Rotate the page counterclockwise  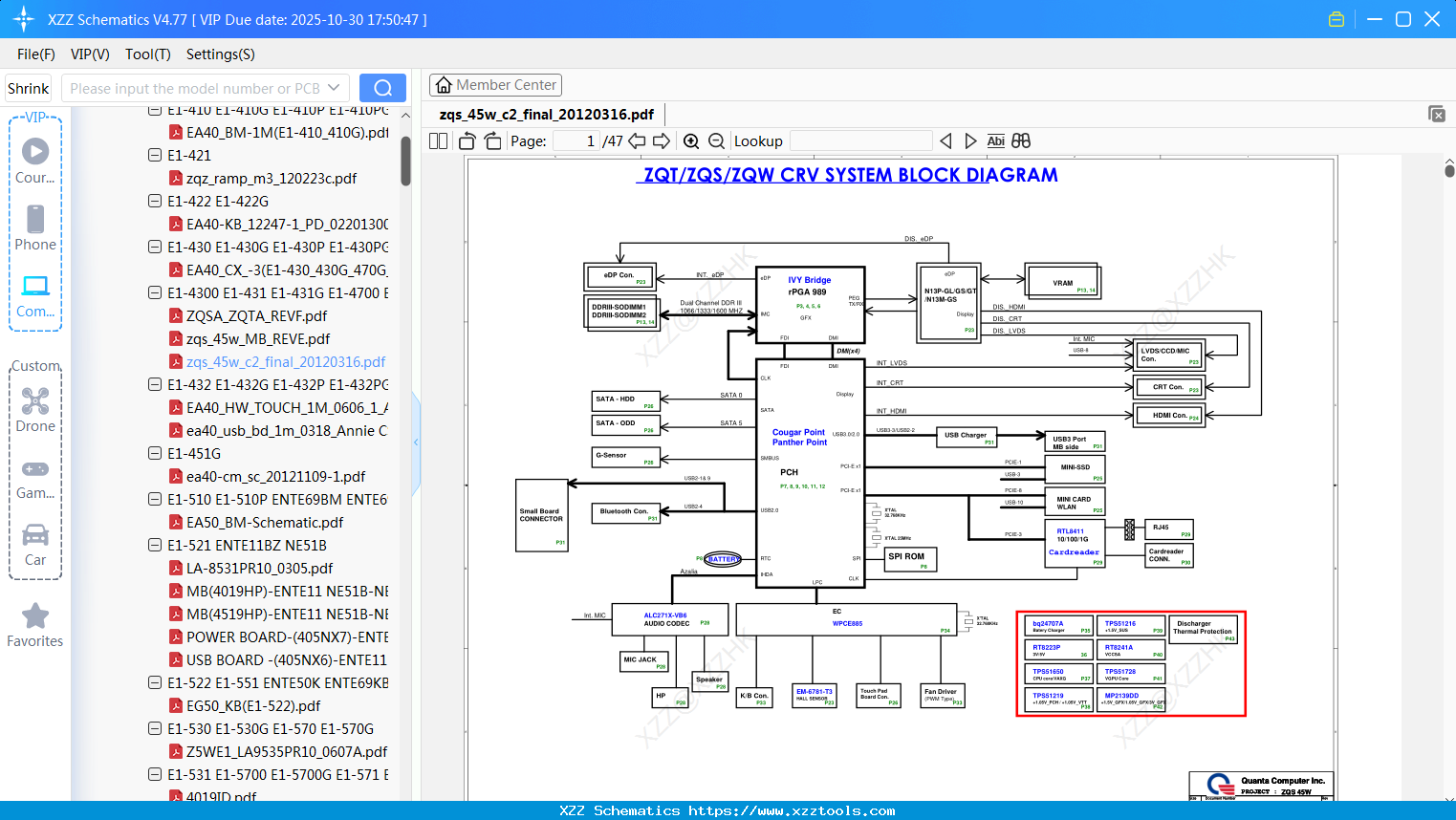click(x=466, y=140)
